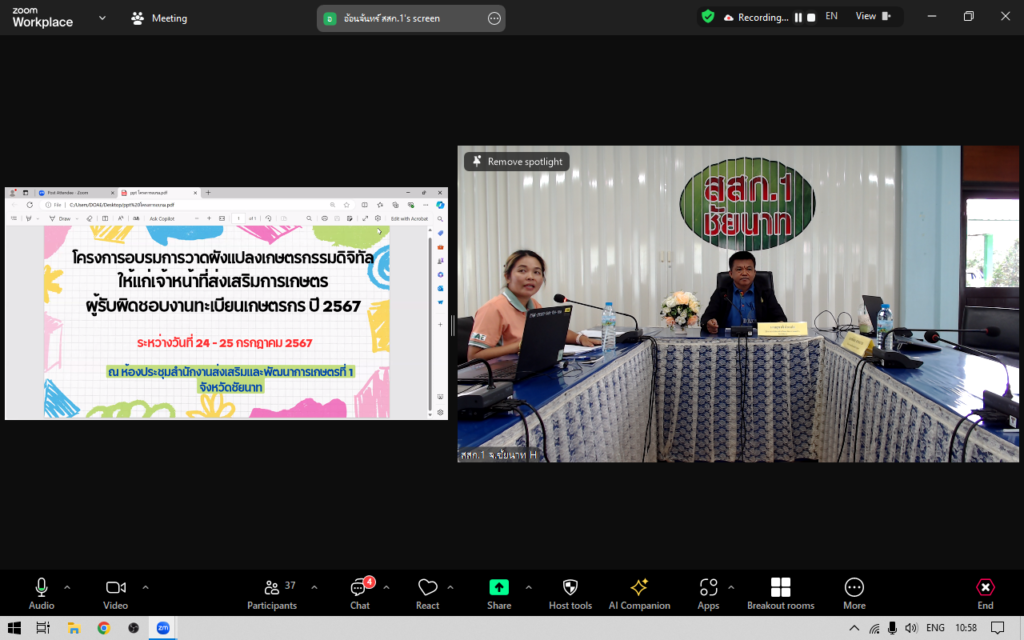Viewport: 1024px width, 640px height.
Task: Open Chrome from the Windows taskbar
Action: [x=103, y=628]
